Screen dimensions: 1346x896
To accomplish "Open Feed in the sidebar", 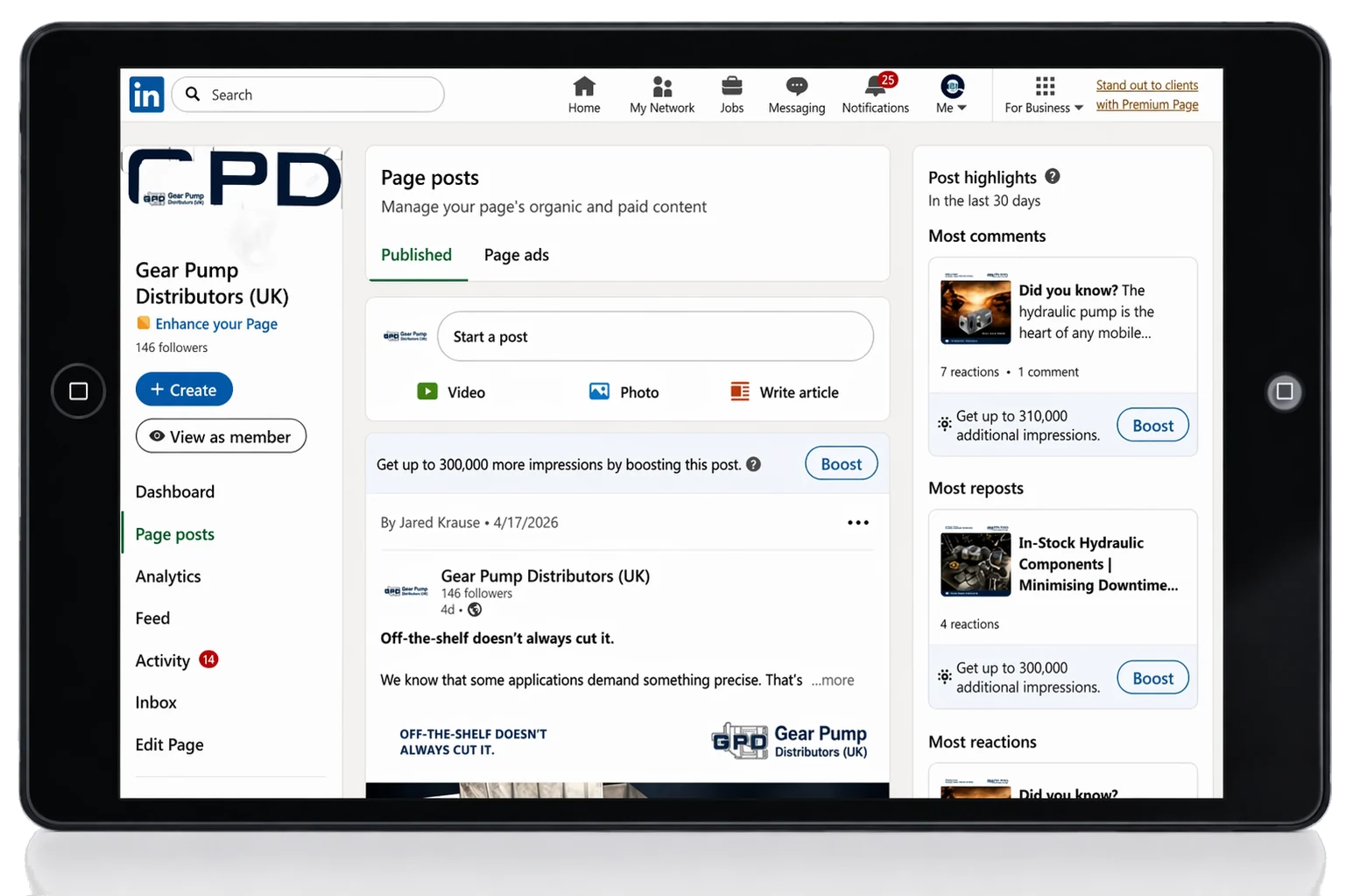I will tap(152, 618).
